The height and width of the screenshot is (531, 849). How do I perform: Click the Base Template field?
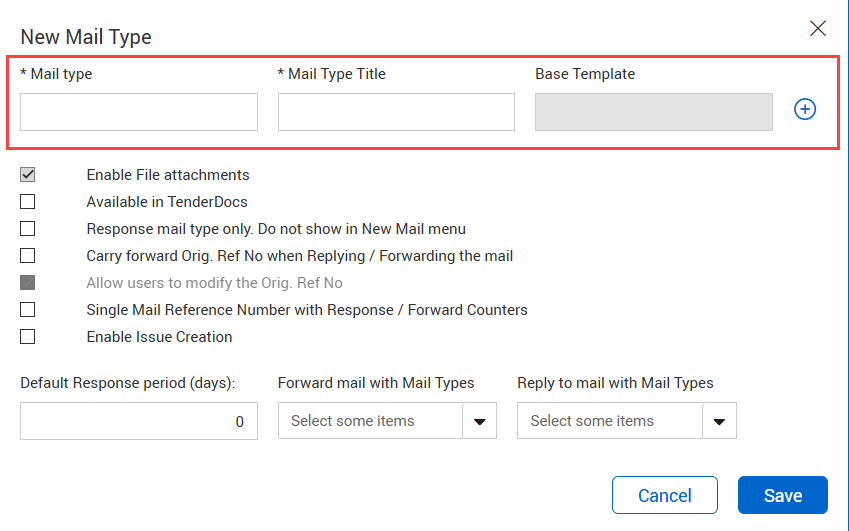(x=654, y=112)
